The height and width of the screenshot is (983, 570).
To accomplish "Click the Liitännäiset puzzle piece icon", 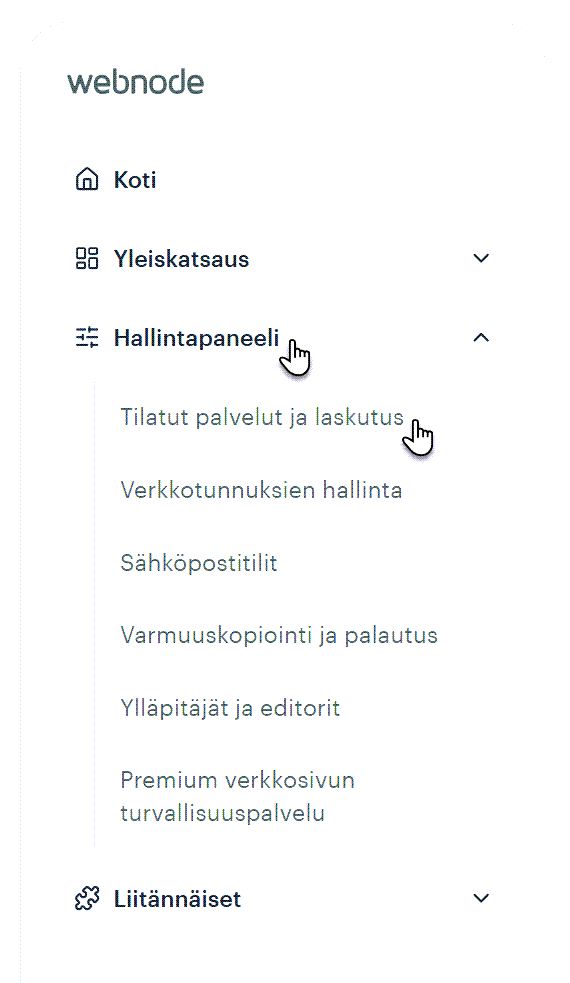I will [87, 898].
